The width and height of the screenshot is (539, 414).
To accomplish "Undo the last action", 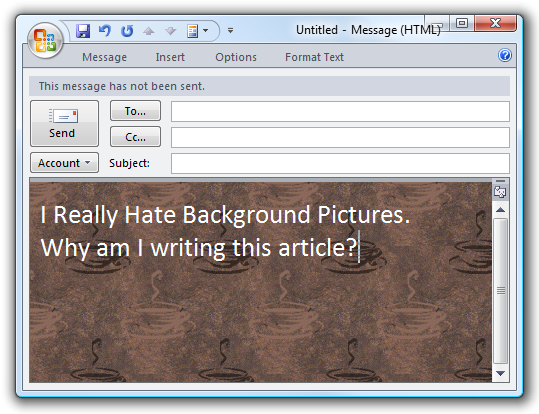I will point(105,31).
